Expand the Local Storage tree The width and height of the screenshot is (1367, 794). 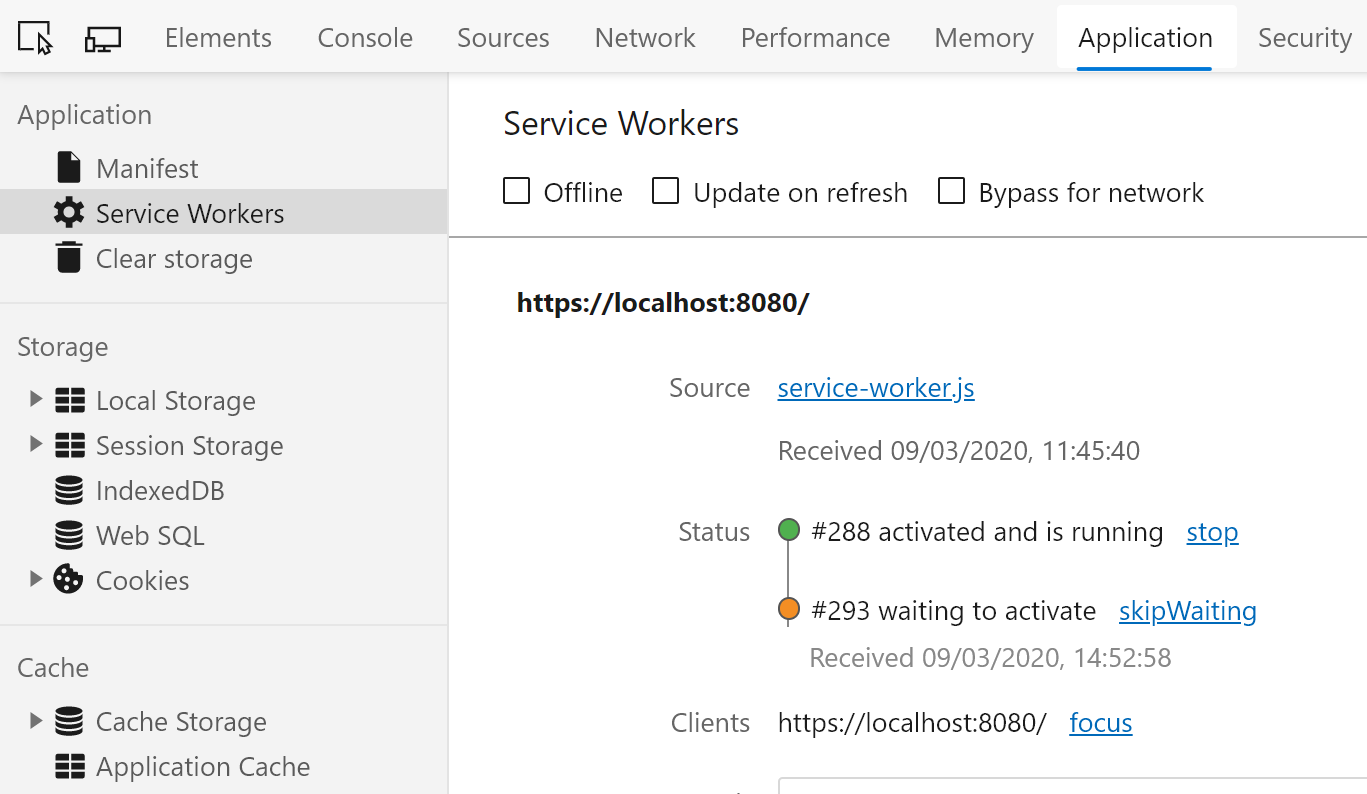point(36,399)
